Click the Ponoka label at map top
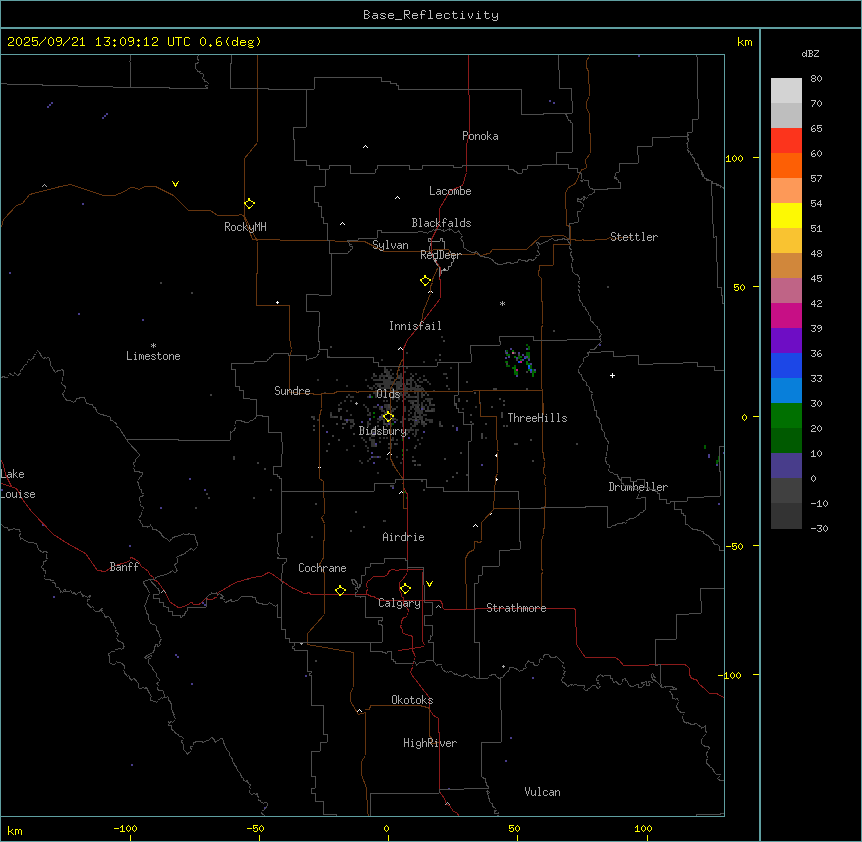The image size is (862, 842). pos(480,136)
